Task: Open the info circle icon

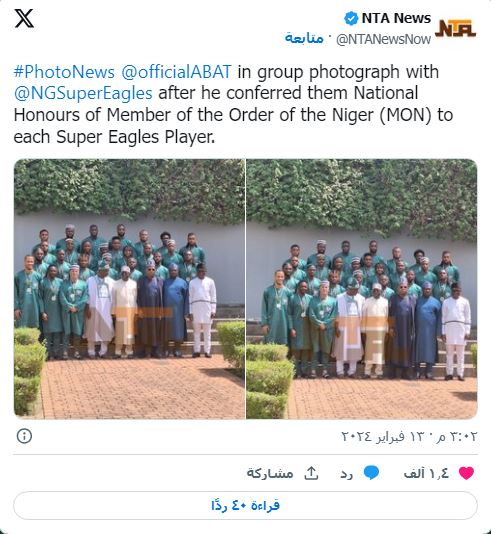Action: (x=24, y=436)
